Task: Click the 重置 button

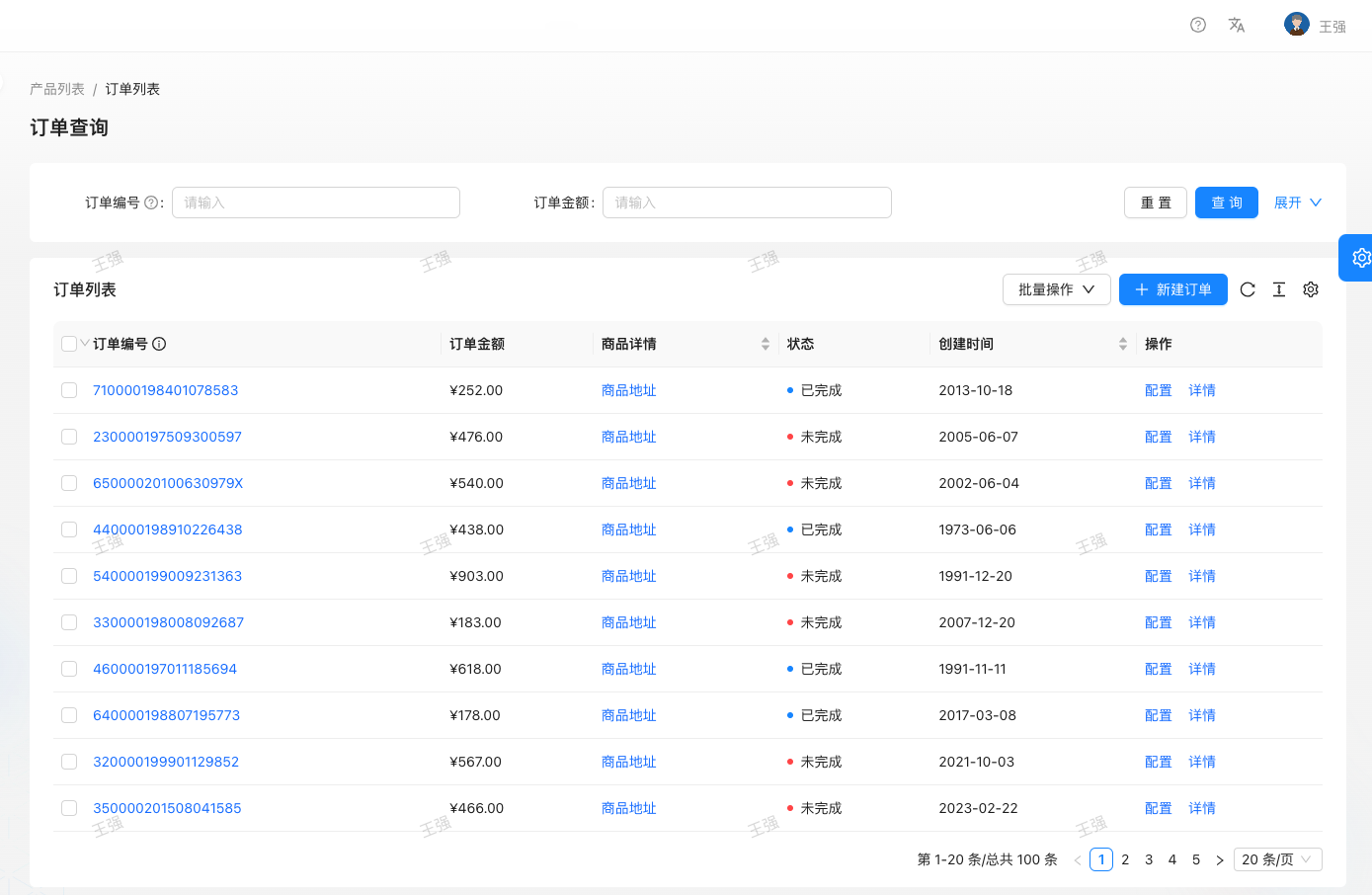Action: pos(1156,203)
